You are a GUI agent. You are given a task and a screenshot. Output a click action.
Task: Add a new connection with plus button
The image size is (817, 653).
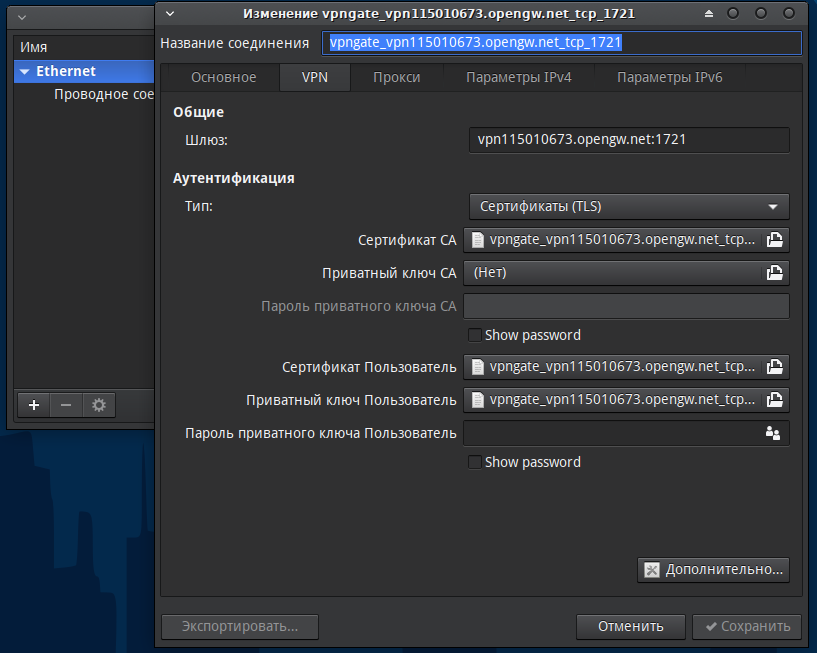(x=34, y=405)
